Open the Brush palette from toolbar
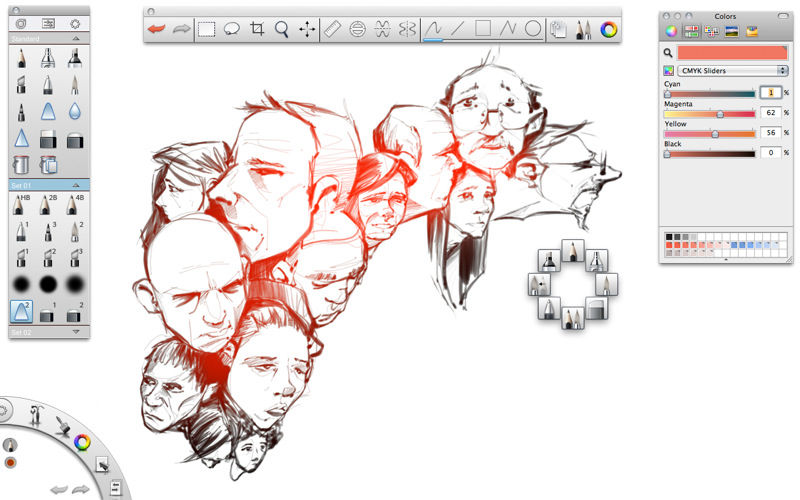 click(x=583, y=30)
